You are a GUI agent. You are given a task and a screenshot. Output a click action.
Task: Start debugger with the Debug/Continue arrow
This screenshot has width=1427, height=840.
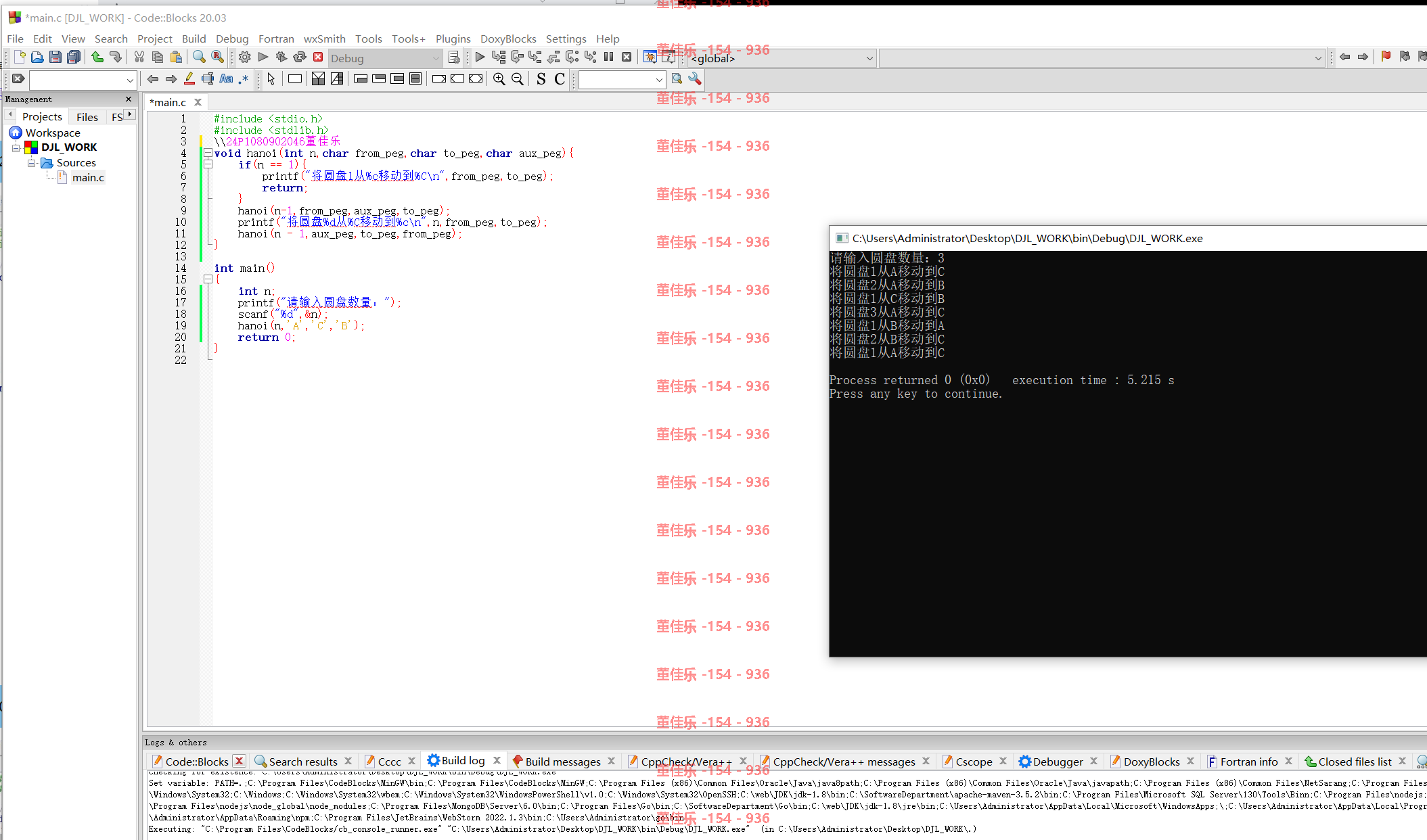pos(480,57)
